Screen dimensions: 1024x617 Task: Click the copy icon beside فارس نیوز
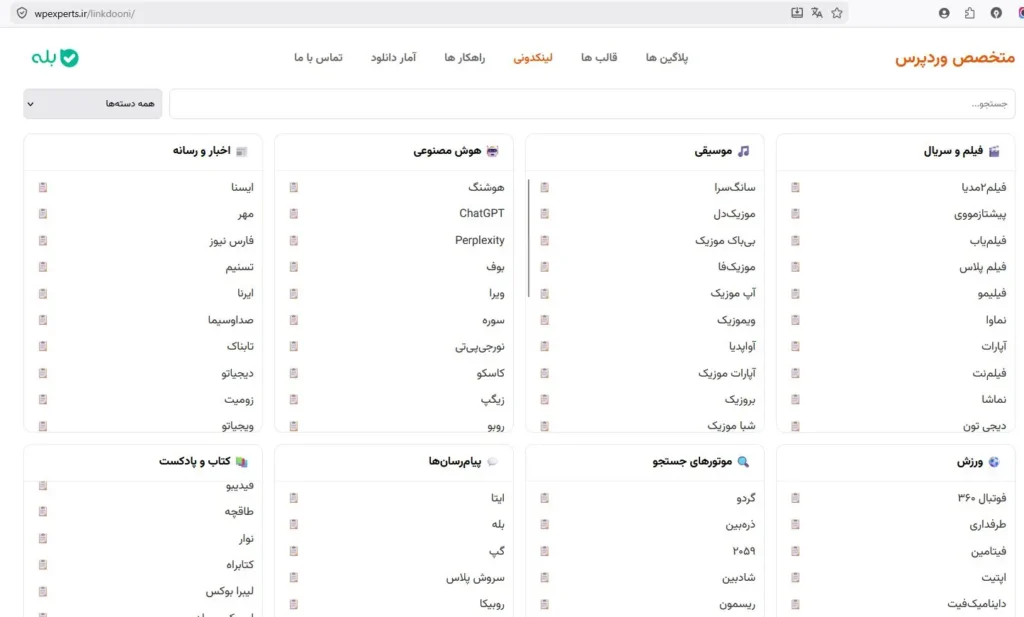pyautogui.click(x=43, y=240)
